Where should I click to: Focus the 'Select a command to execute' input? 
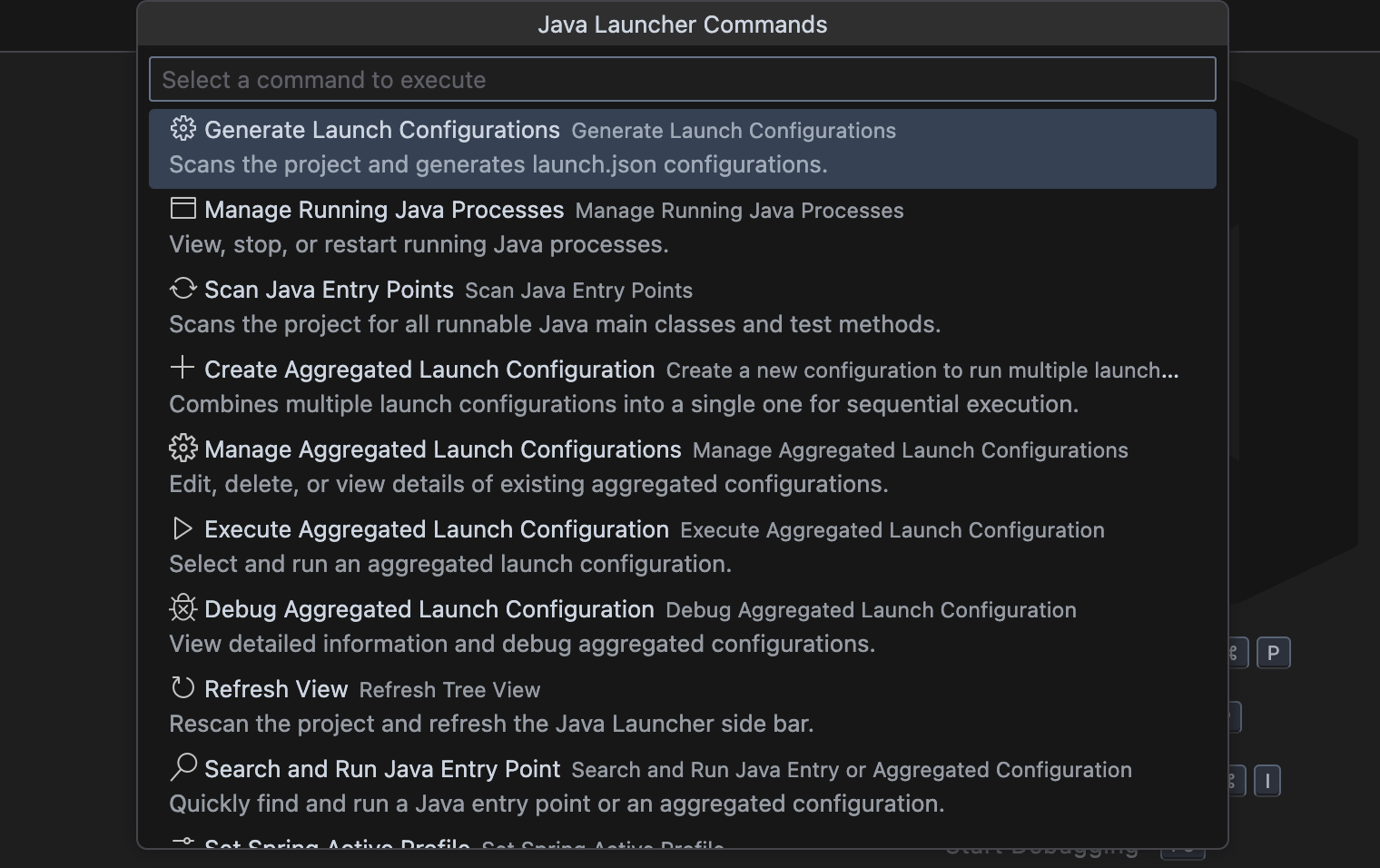pyautogui.click(x=682, y=79)
